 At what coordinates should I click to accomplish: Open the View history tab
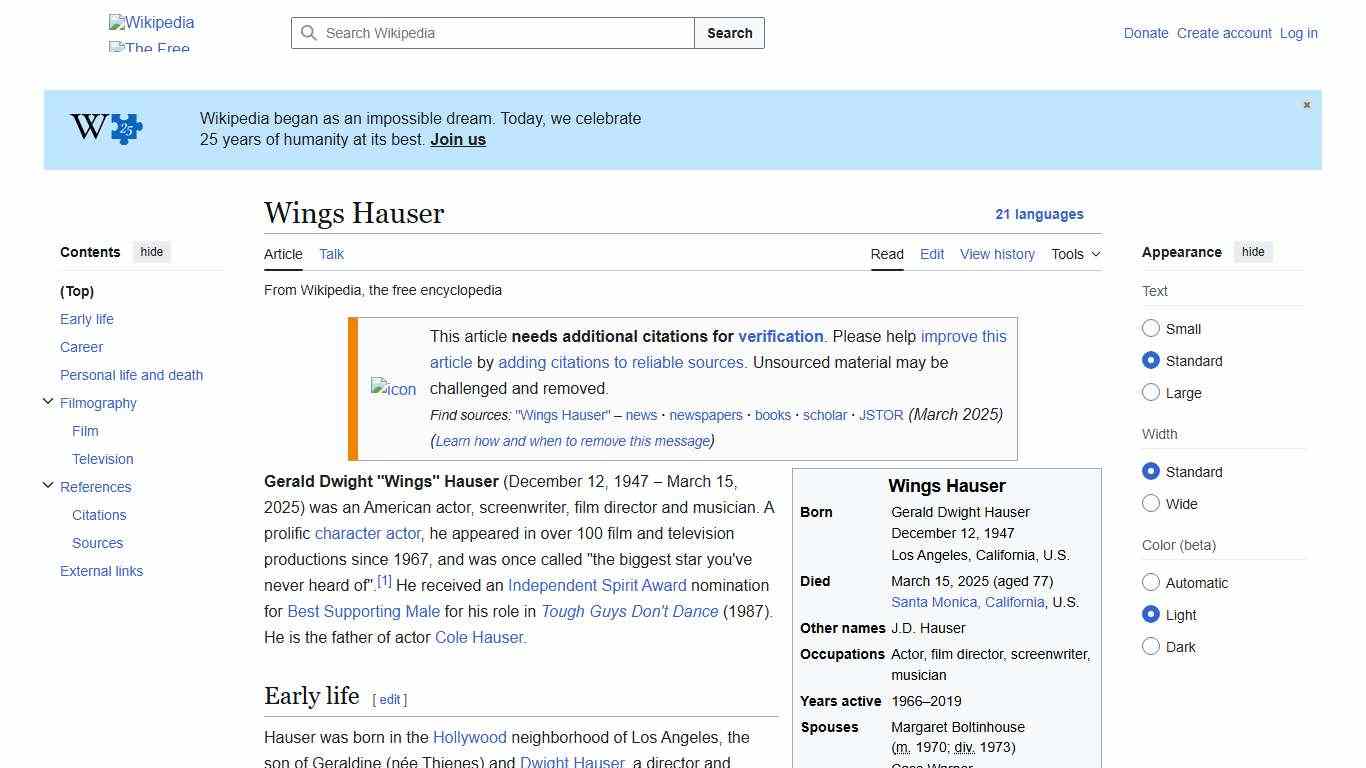coord(997,254)
